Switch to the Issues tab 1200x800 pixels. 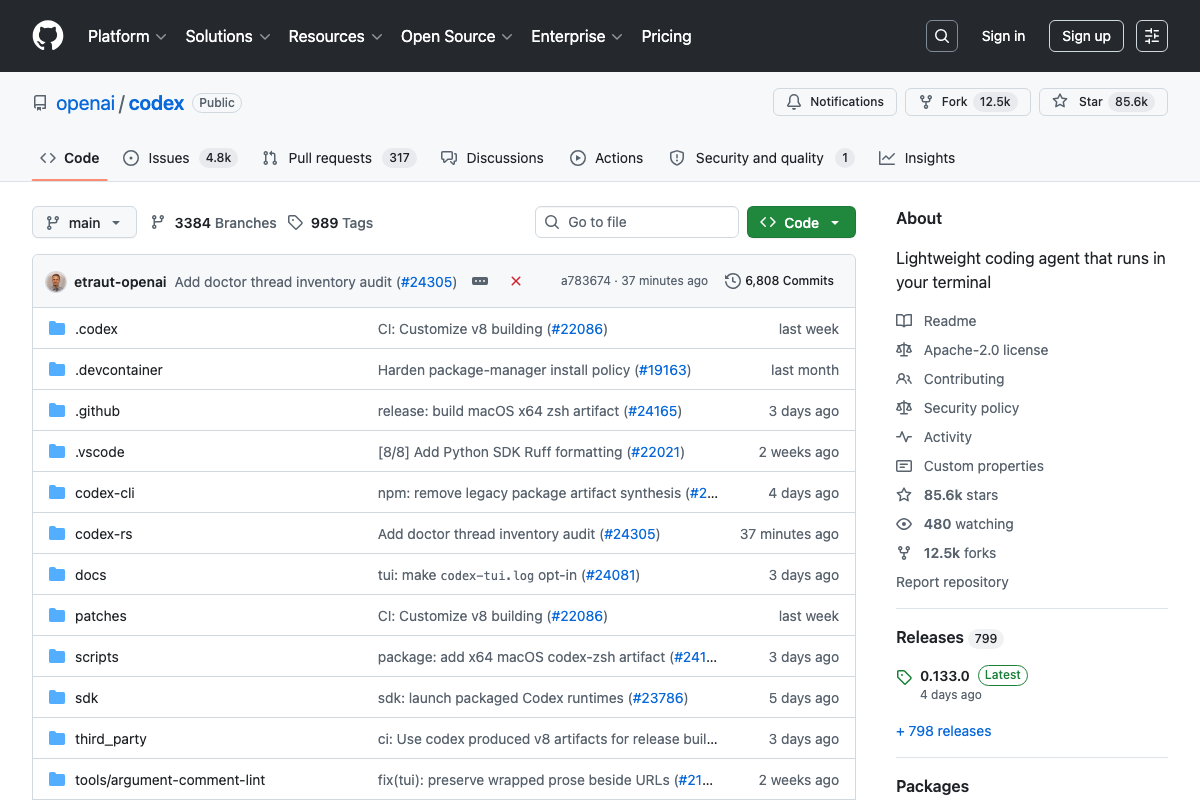pos(178,158)
